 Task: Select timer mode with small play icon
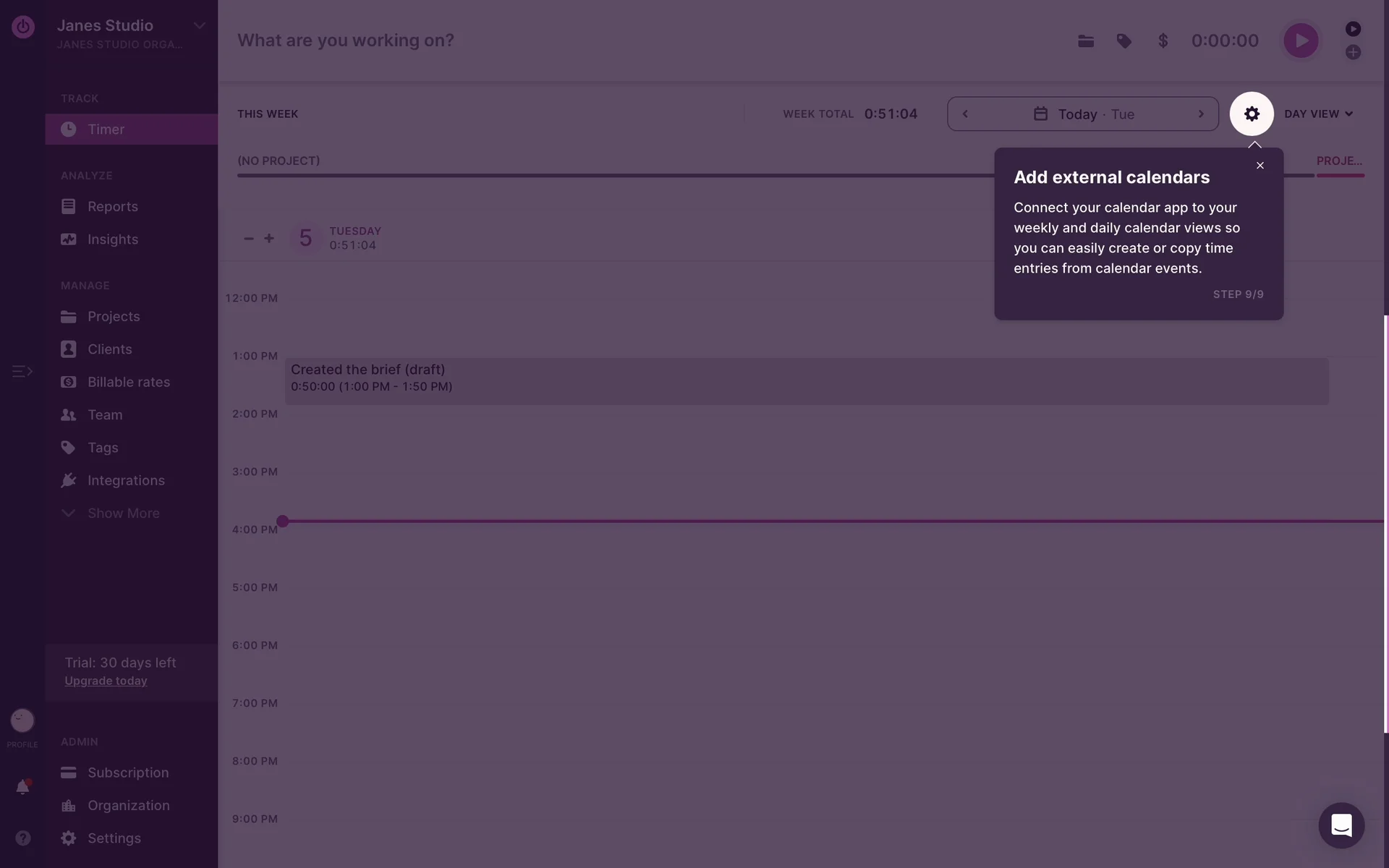tap(1353, 29)
